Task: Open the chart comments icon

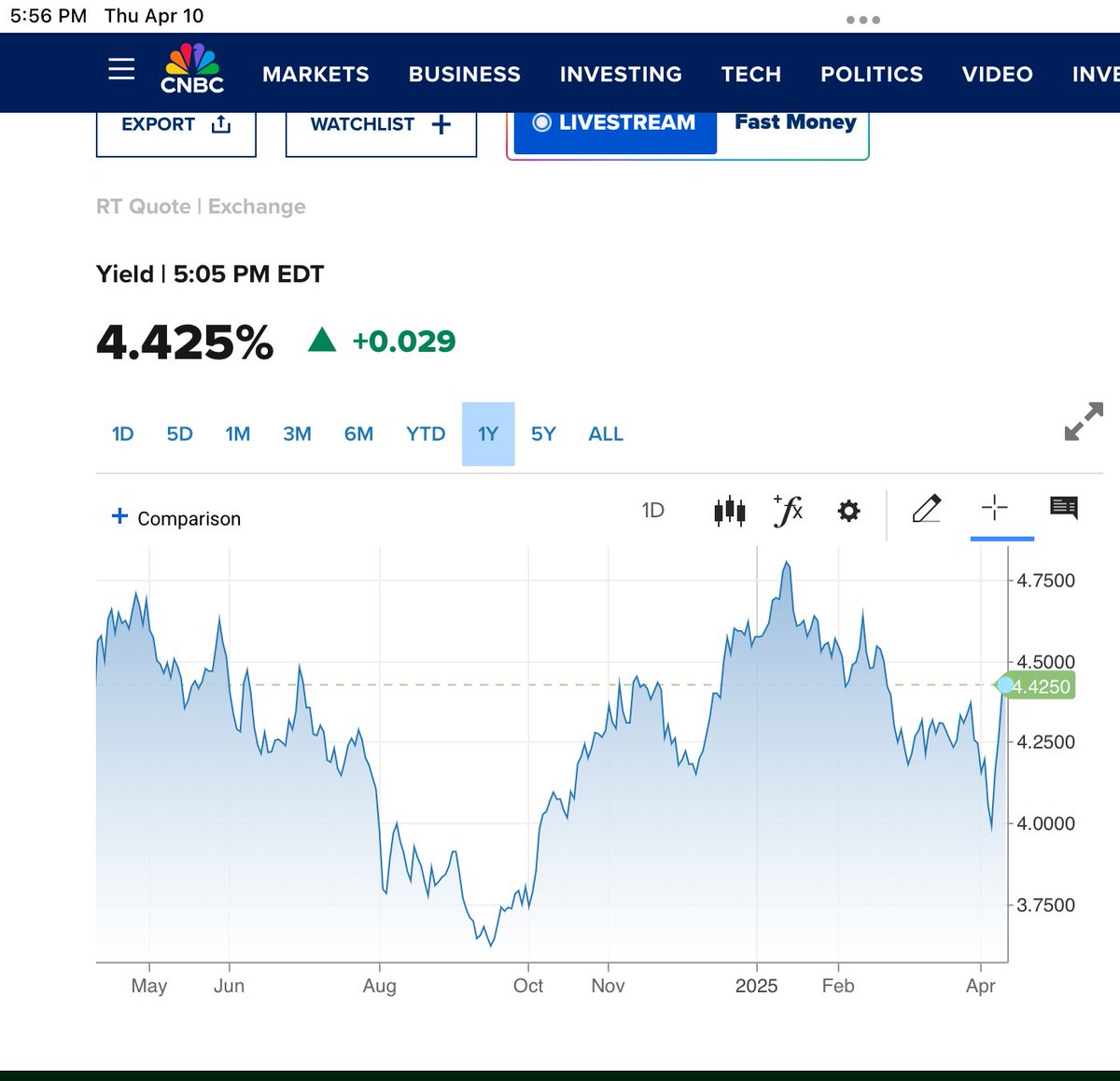Action: click(x=1064, y=508)
